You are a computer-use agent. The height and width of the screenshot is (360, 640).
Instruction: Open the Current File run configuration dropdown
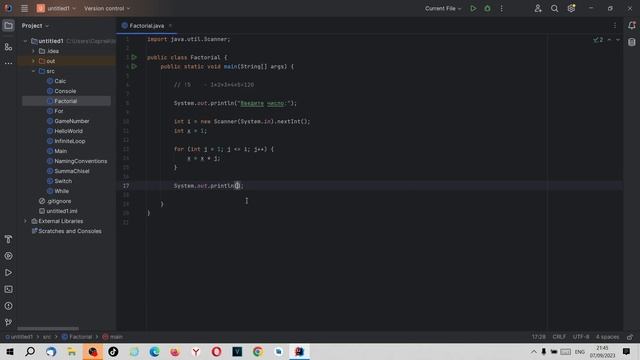click(443, 8)
